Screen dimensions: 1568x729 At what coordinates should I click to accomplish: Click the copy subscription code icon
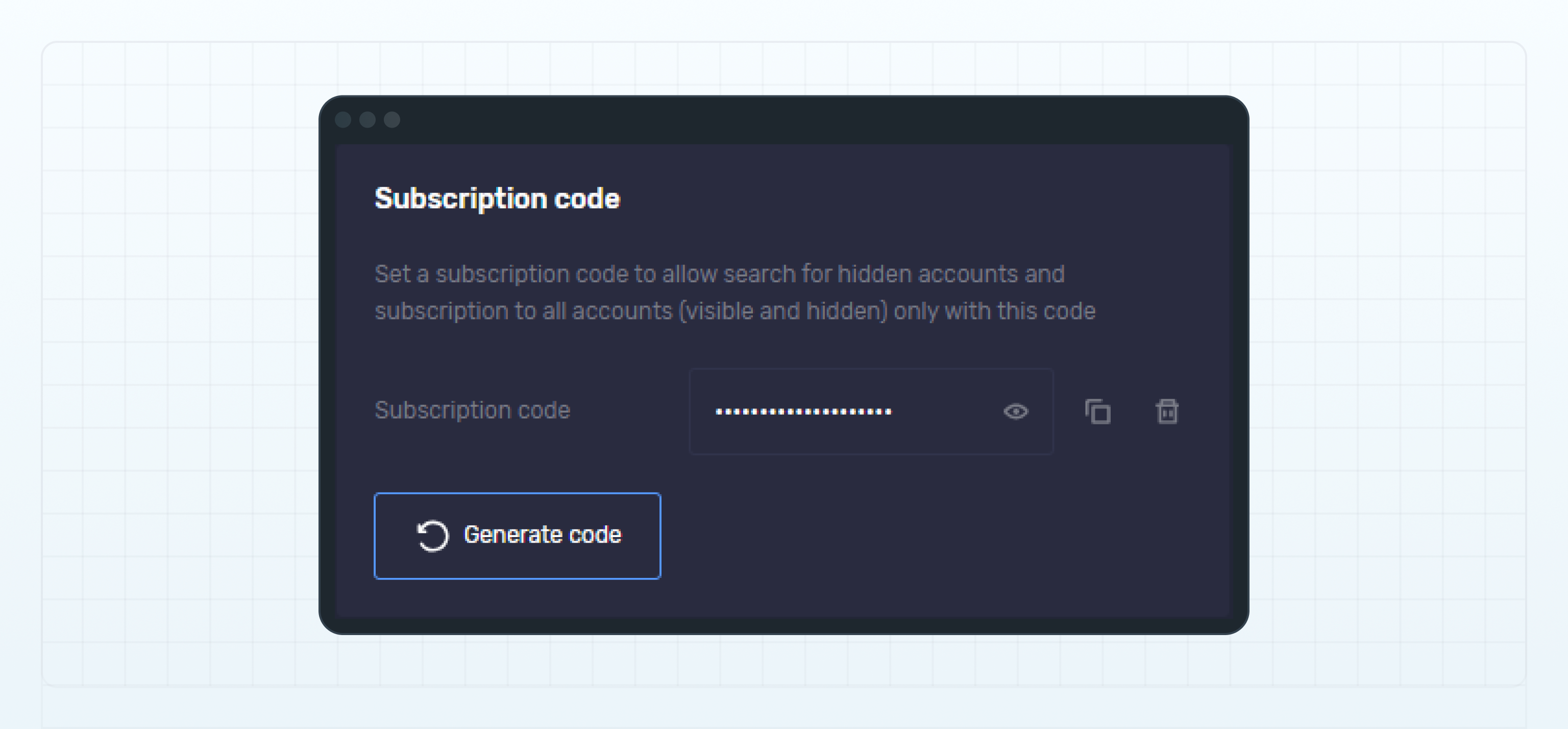(1097, 412)
